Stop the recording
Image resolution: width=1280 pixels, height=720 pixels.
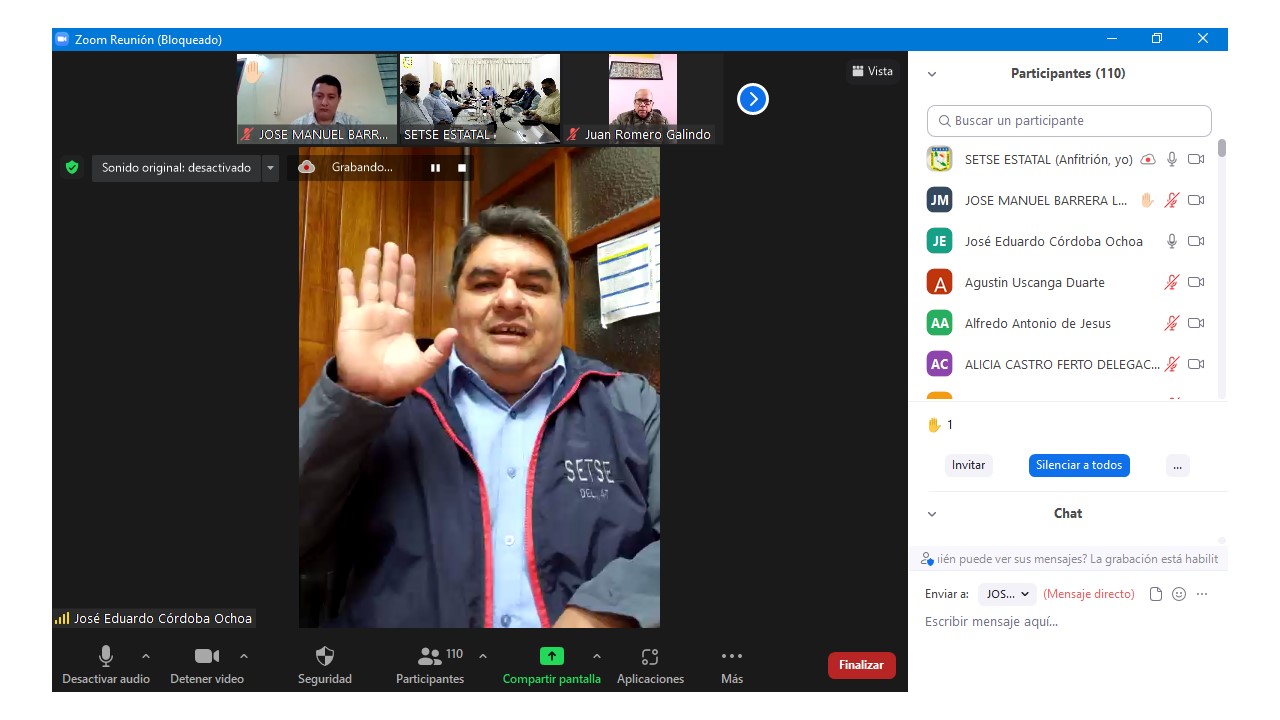(x=462, y=168)
